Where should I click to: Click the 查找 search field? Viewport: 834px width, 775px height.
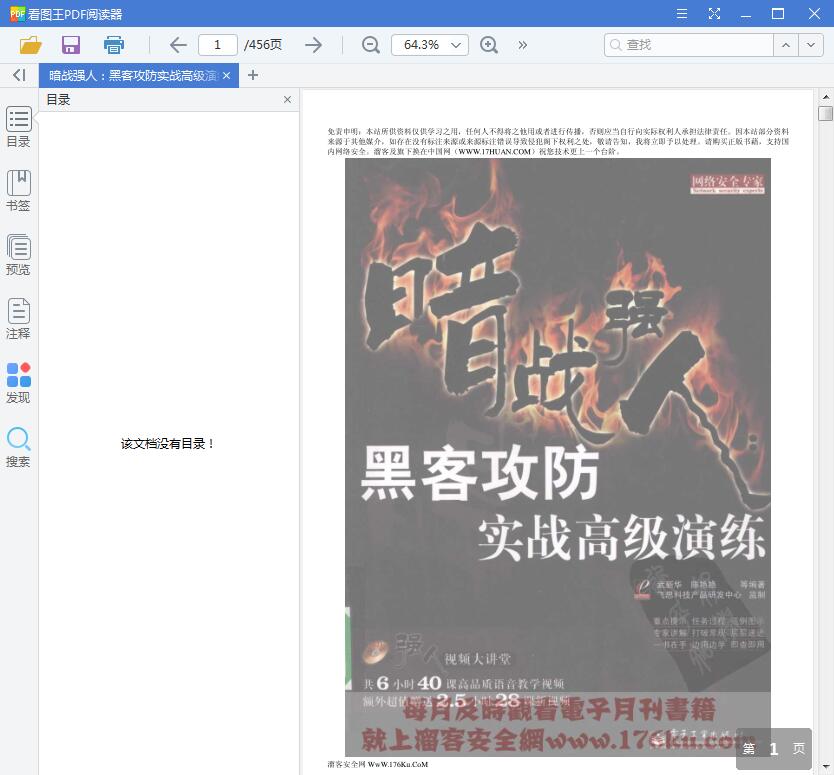click(x=689, y=45)
